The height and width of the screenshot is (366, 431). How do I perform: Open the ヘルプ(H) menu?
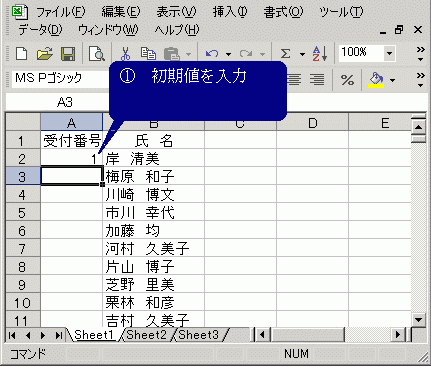pos(177,30)
